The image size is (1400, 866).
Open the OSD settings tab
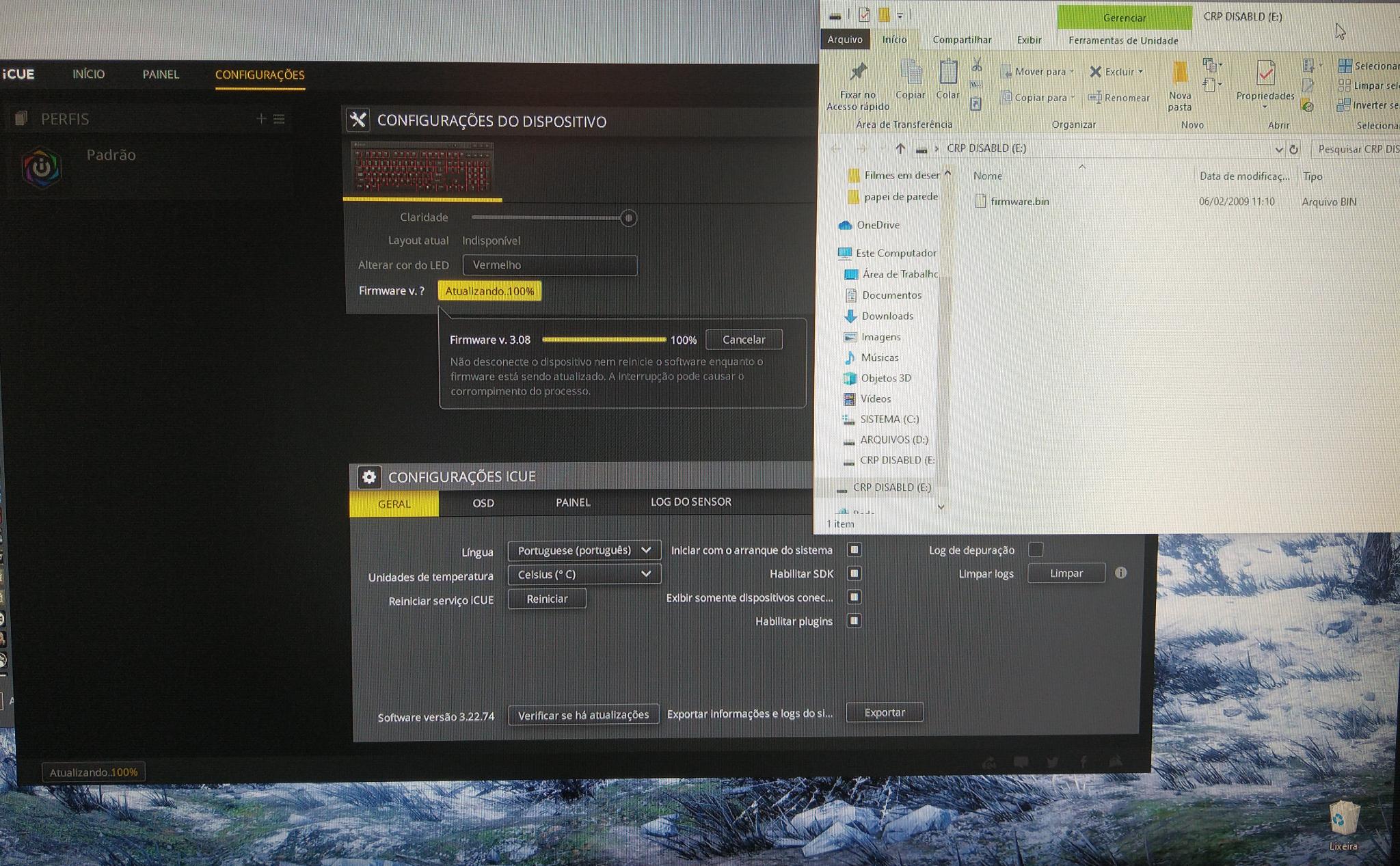pos(483,503)
